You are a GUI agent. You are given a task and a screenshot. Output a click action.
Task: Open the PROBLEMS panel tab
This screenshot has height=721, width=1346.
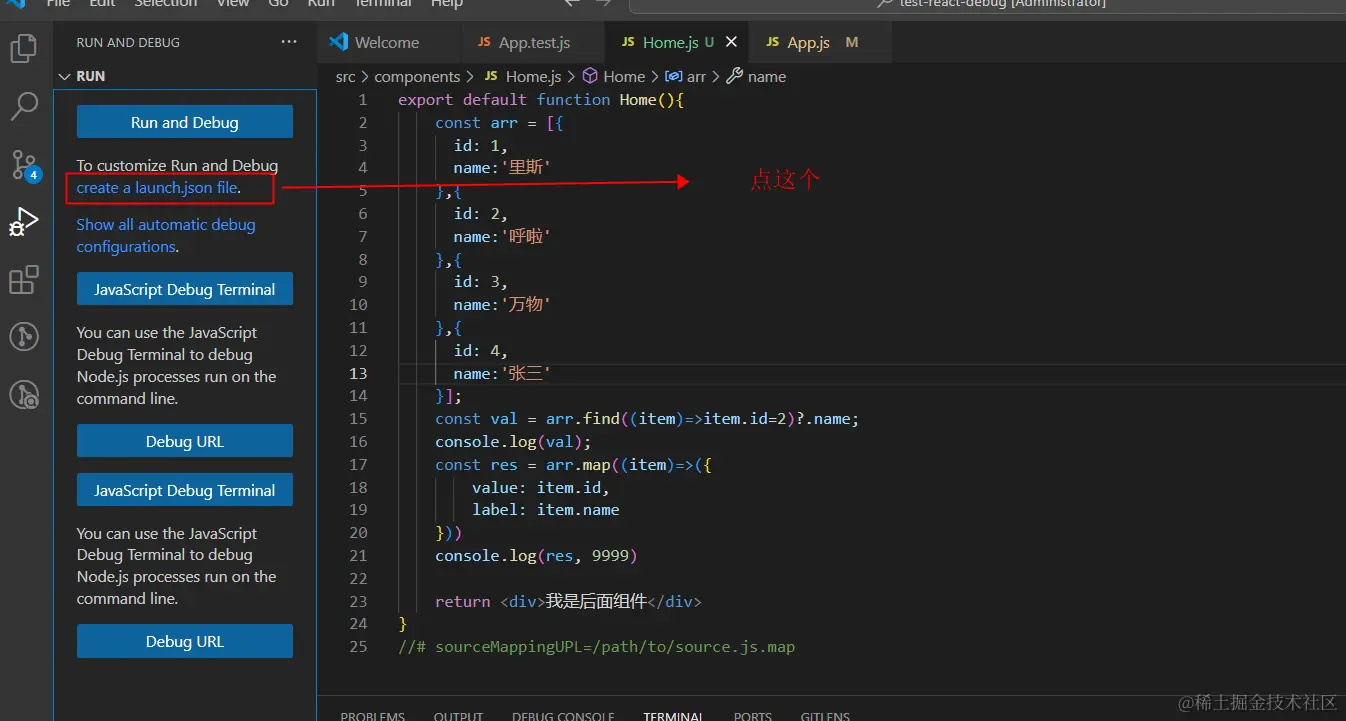(x=373, y=716)
